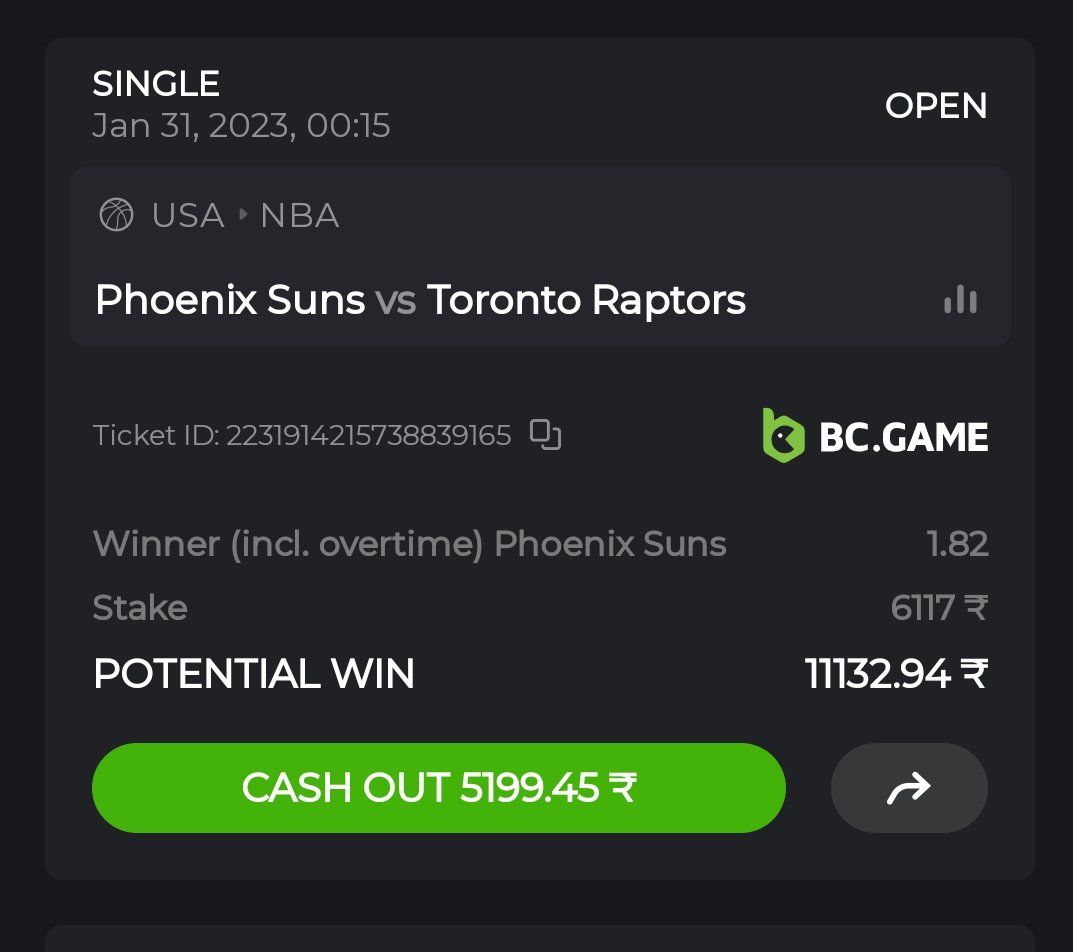Click the Winner (incl. overtime) market line
The height and width of the screenshot is (952, 1073).
[x=409, y=544]
